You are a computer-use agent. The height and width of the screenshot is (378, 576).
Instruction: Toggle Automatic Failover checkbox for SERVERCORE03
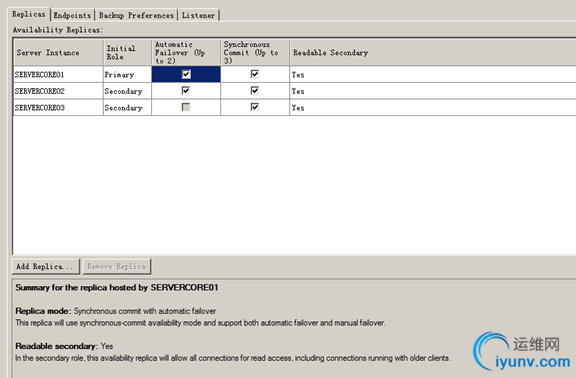[x=186, y=107]
